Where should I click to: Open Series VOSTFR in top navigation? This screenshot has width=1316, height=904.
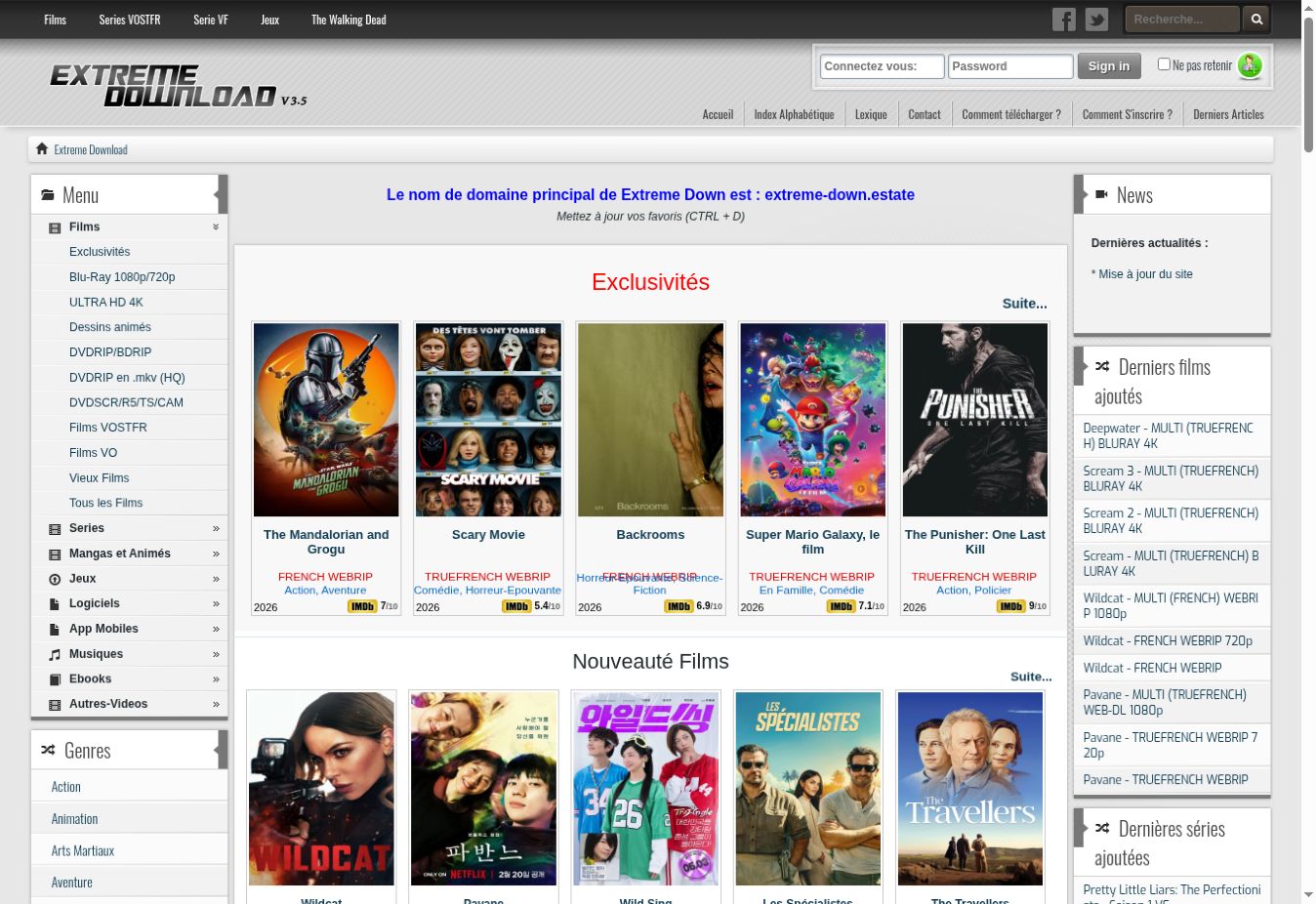click(130, 20)
